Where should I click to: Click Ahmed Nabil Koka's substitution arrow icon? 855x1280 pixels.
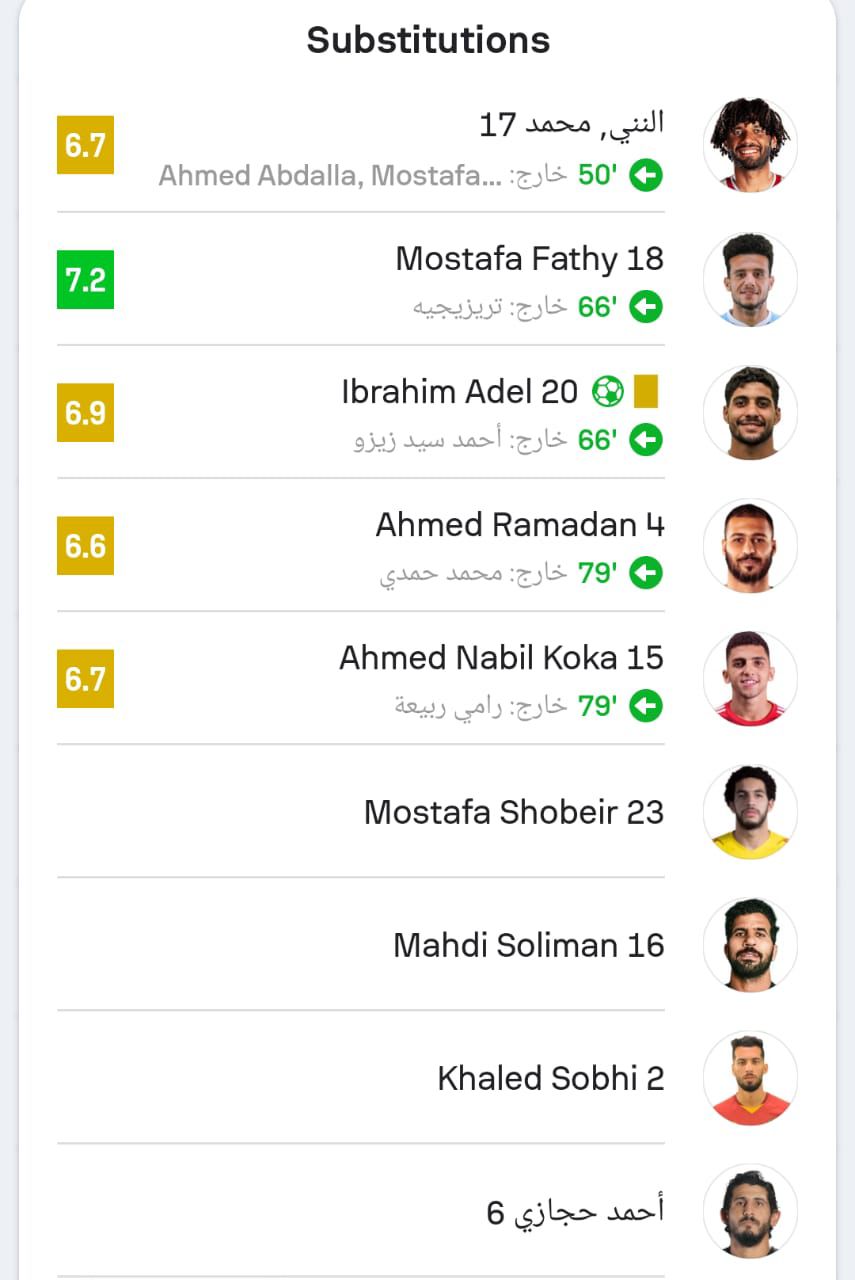646,706
